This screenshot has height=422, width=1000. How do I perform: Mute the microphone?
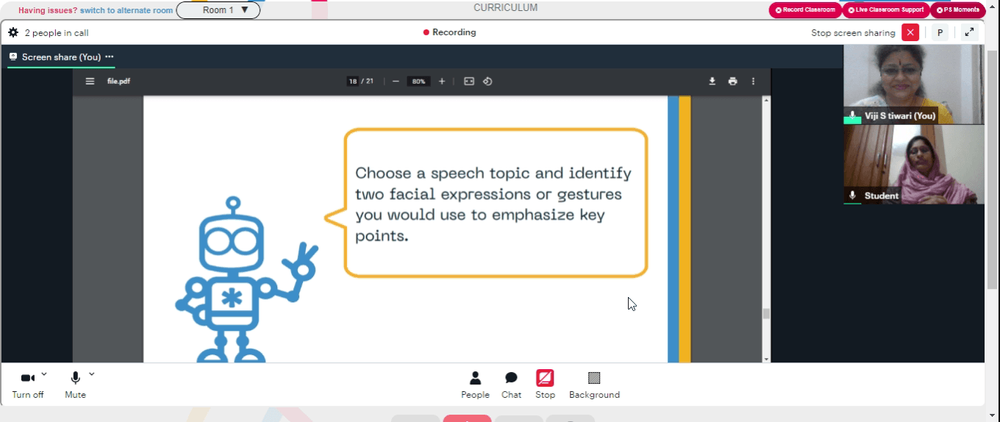(x=75, y=386)
